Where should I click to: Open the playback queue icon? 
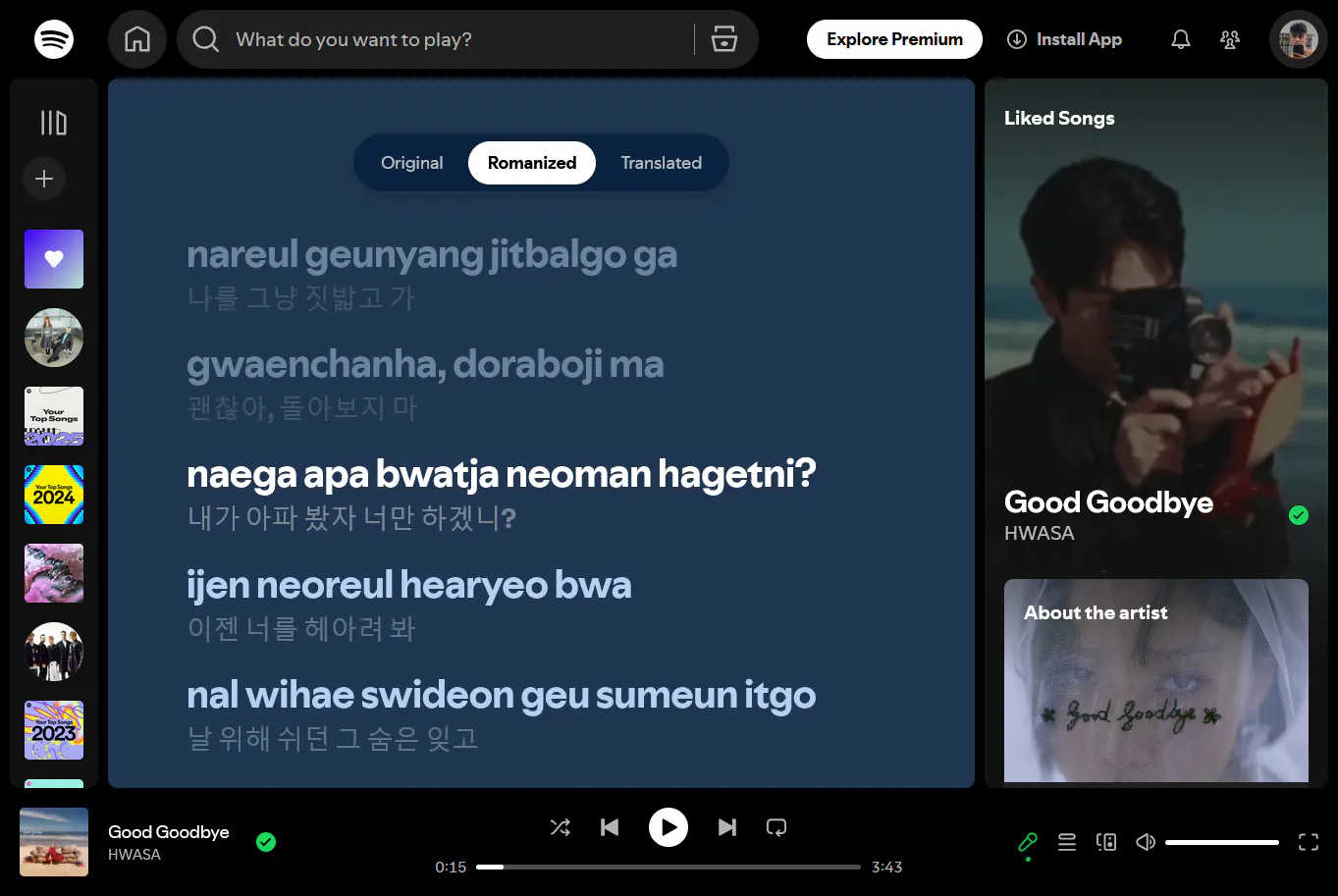pos(1067,842)
